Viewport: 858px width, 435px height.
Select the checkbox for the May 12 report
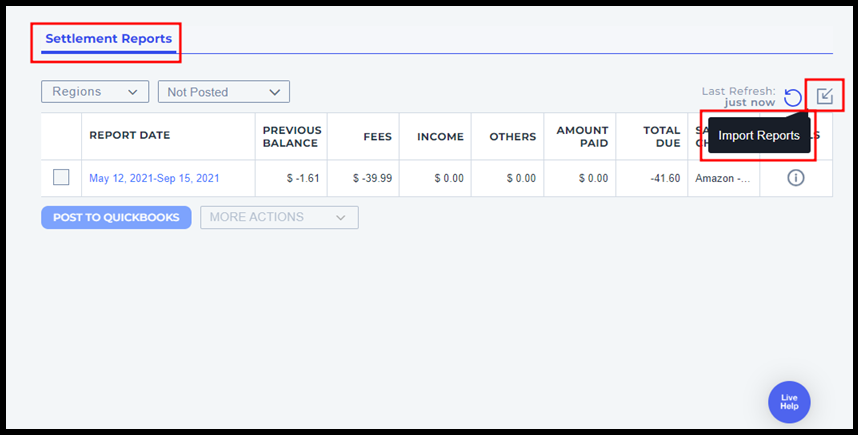pyautogui.click(x=61, y=178)
